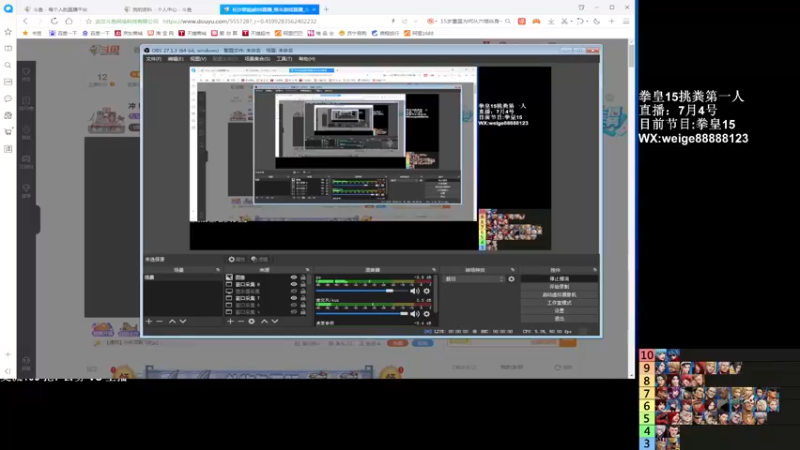Open the 编辑(E) menu in OBS
Screen dimensions: 800x450
tap(176, 59)
